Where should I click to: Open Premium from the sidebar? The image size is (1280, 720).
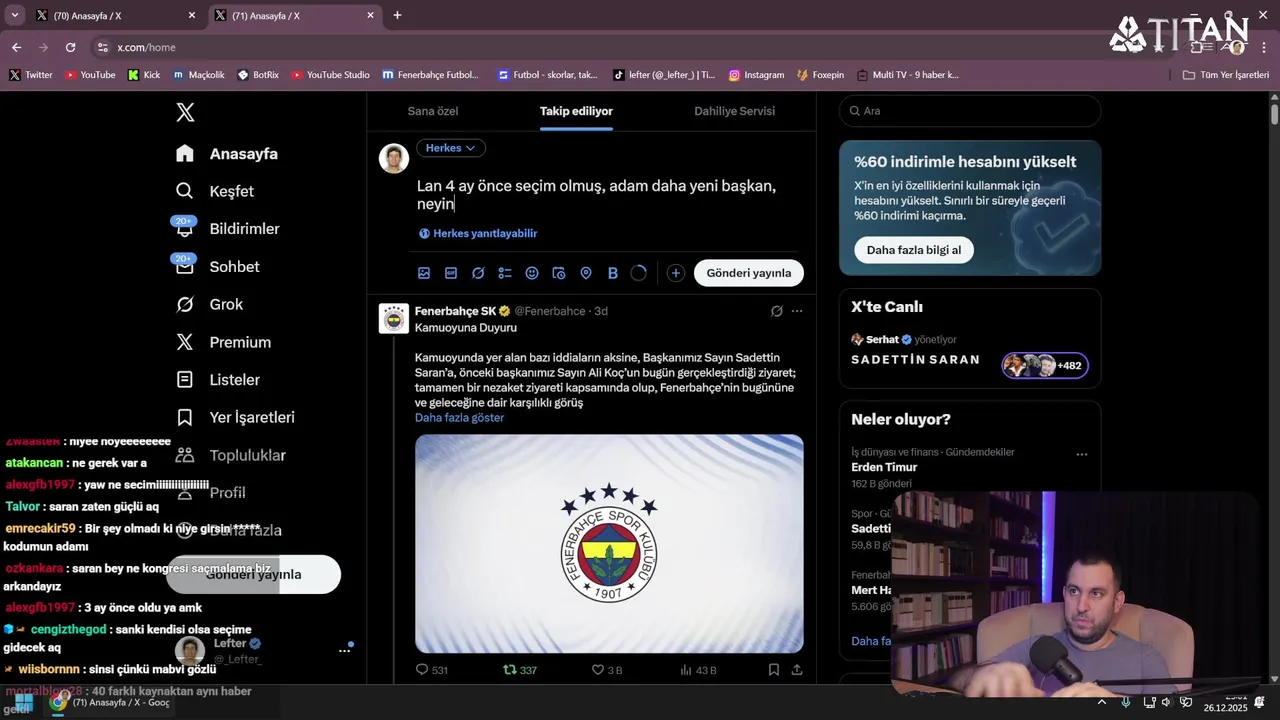222,342
